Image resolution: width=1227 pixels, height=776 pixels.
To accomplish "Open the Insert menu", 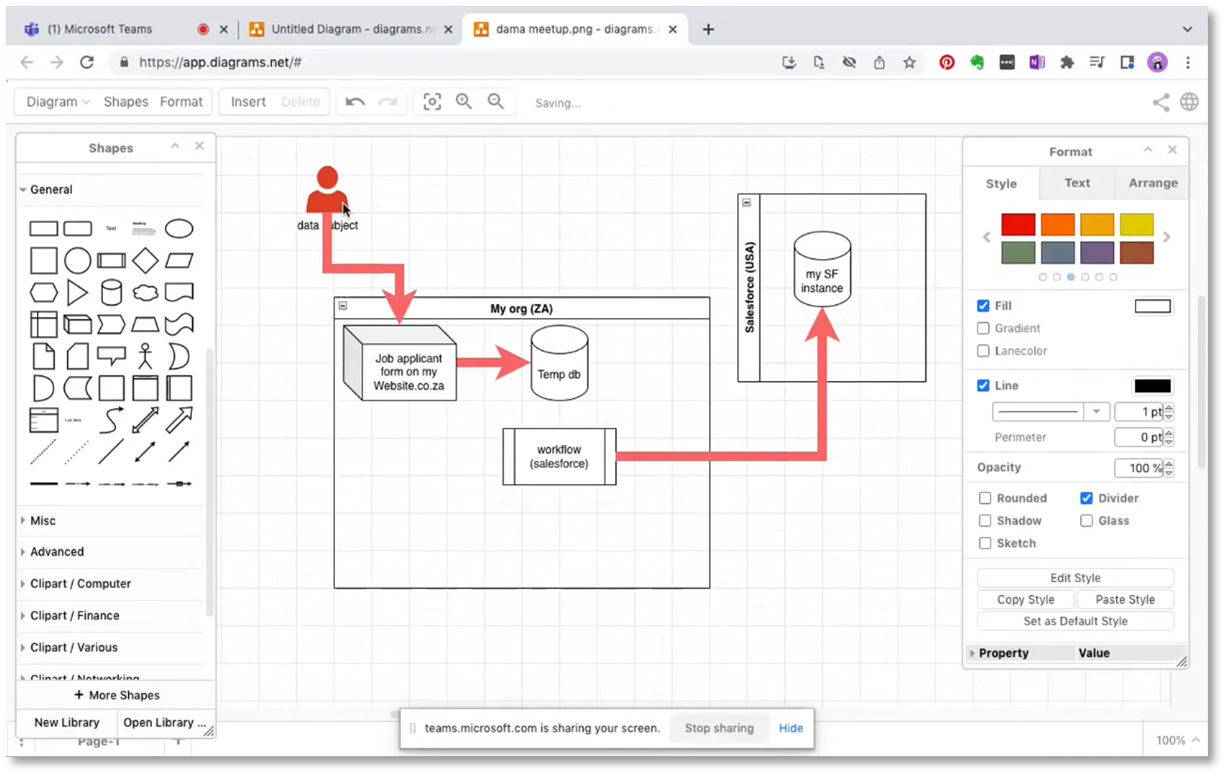I will pos(248,102).
